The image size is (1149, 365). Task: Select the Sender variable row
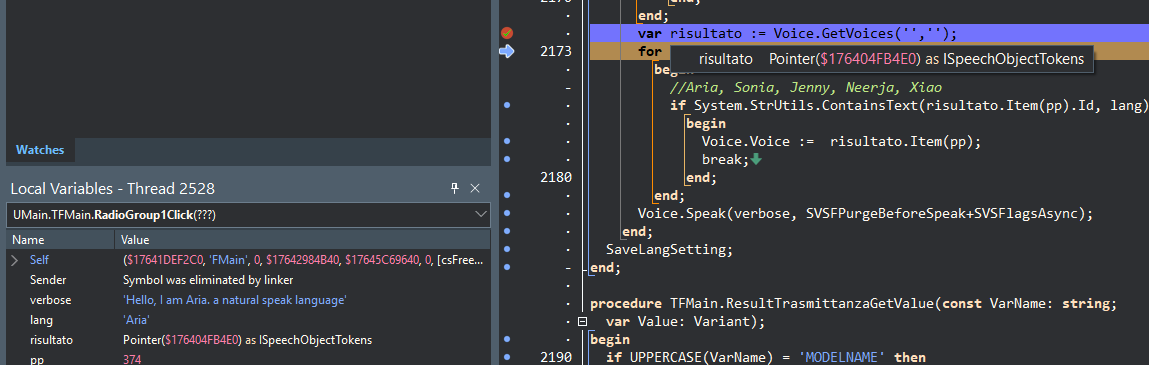coord(248,280)
